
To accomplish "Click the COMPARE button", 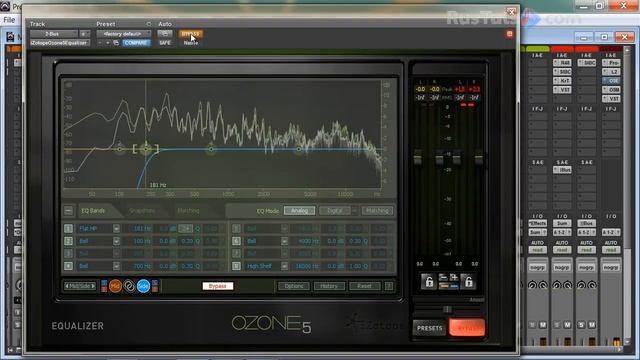I will 136,43.
